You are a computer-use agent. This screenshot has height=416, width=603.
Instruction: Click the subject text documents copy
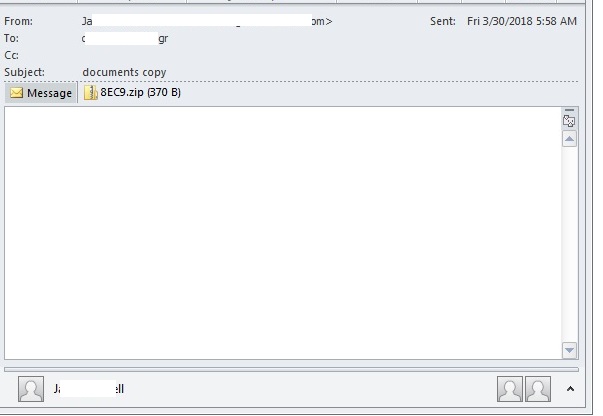[124, 72]
